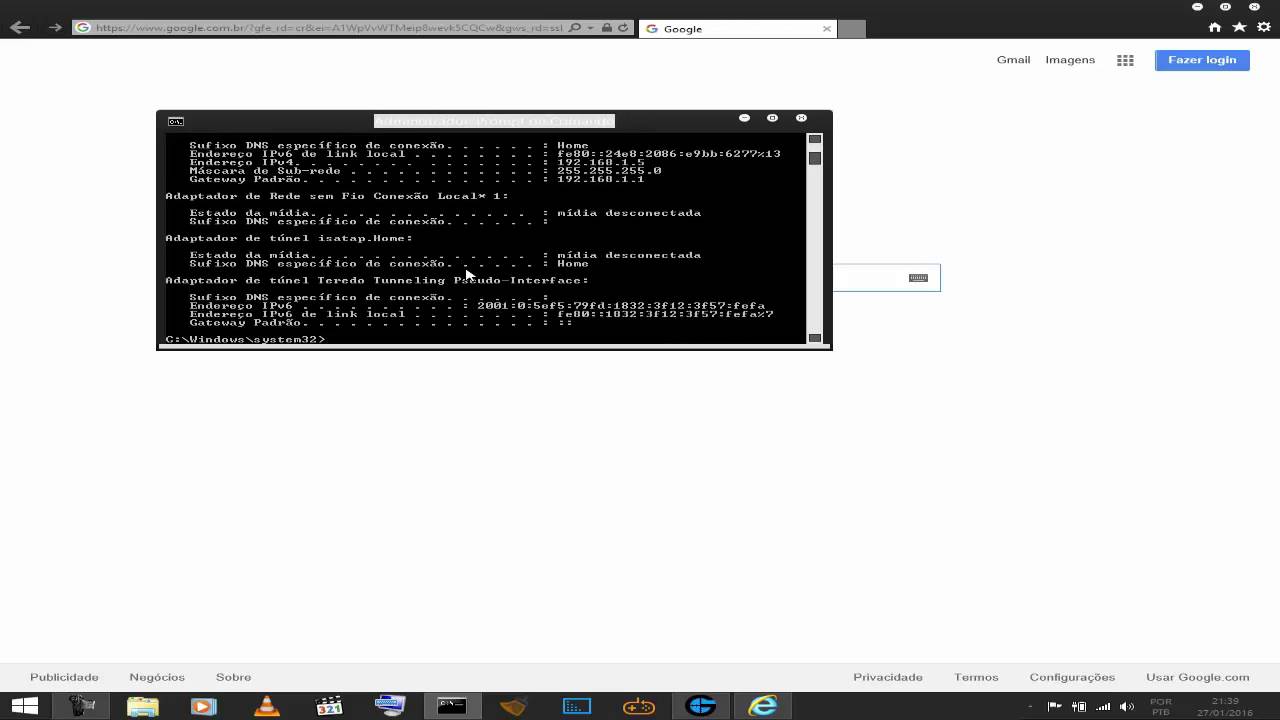The width and height of the screenshot is (1280, 720).
Task: Open the battery power tray icon
Action: tap(1080, 707)
